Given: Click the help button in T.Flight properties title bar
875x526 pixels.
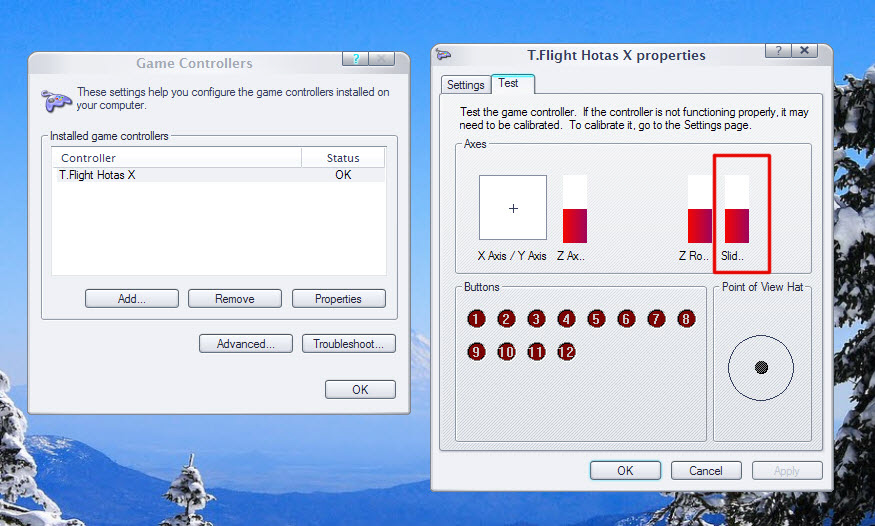Looking at the screenshot, I should [x=778, y=51].
